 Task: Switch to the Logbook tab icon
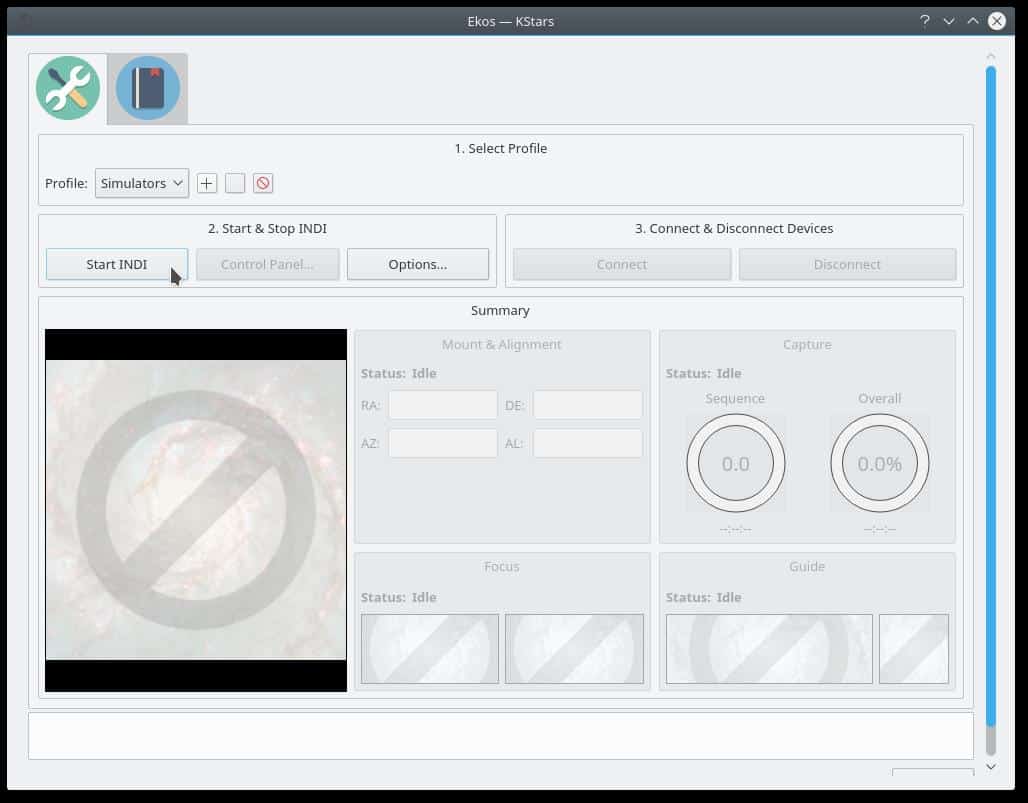point(148,88)
